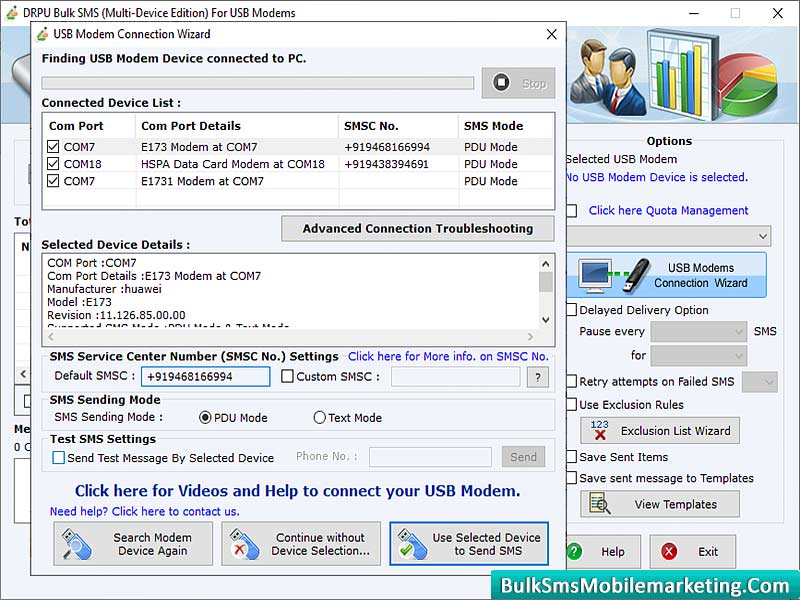Screen dimensions: 800x600
Task: Click here Quota Management link
Action: tap(667, 211)
